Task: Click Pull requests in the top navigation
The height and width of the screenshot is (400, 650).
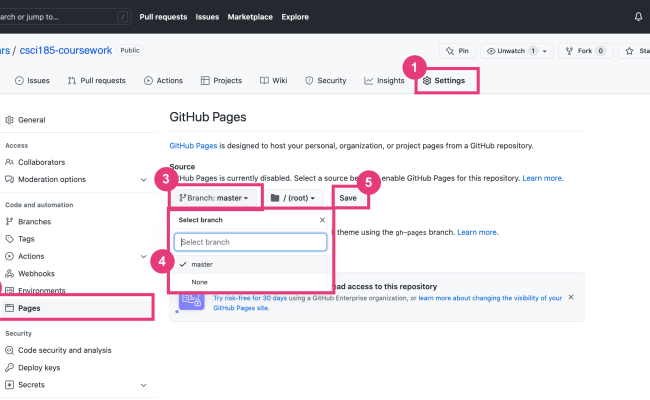Action: point(163,17)
